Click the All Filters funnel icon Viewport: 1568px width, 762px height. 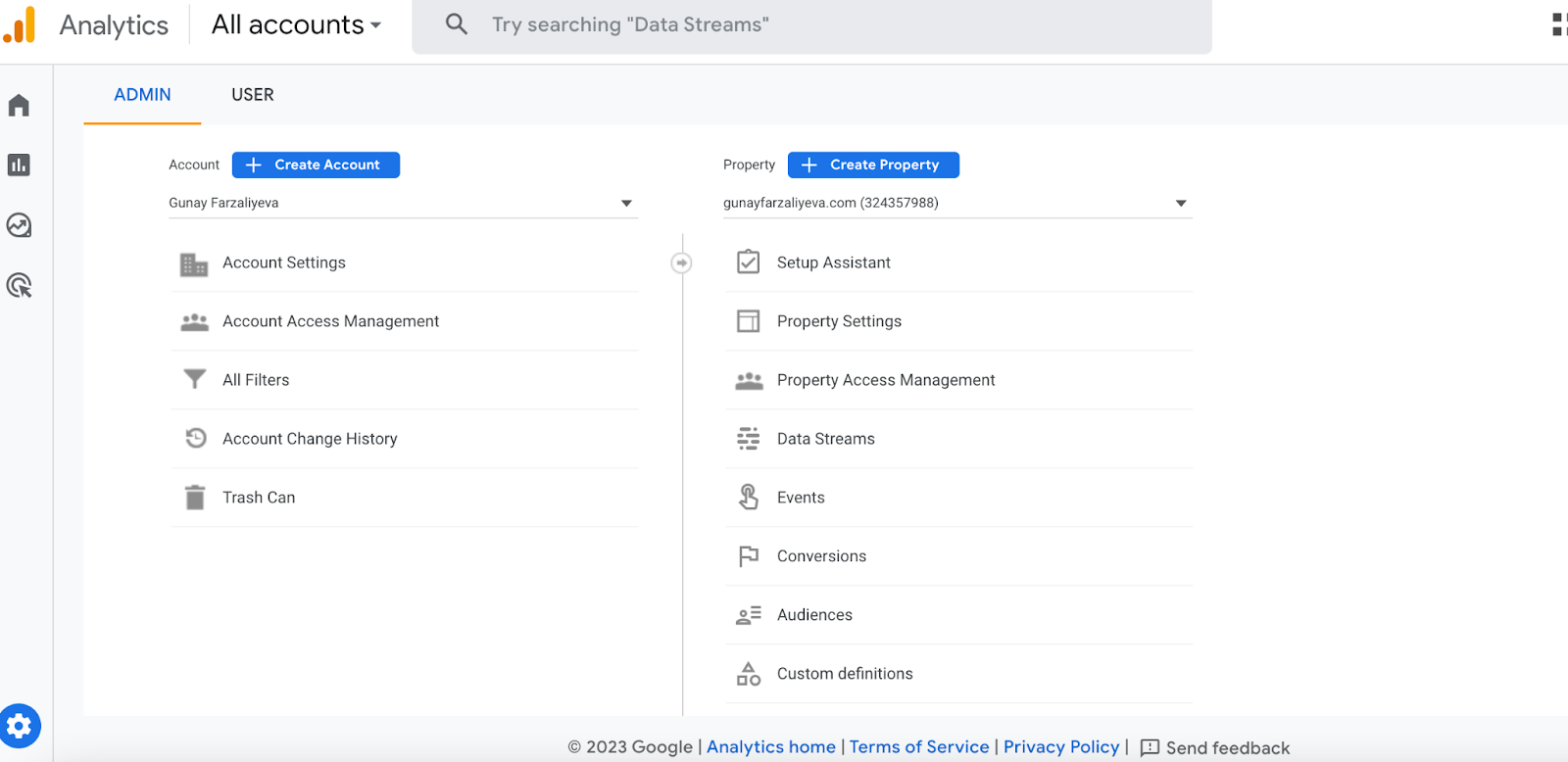pyautogui.click(x=195, y=379)
